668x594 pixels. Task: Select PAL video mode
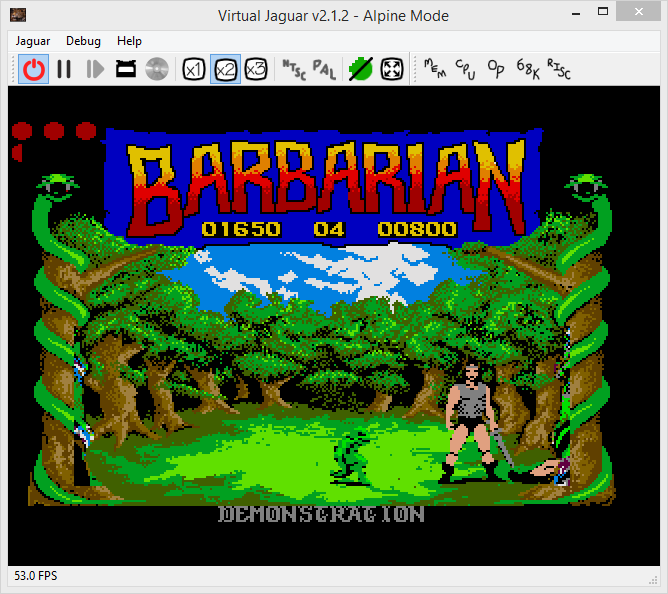(x=324, y=69)
